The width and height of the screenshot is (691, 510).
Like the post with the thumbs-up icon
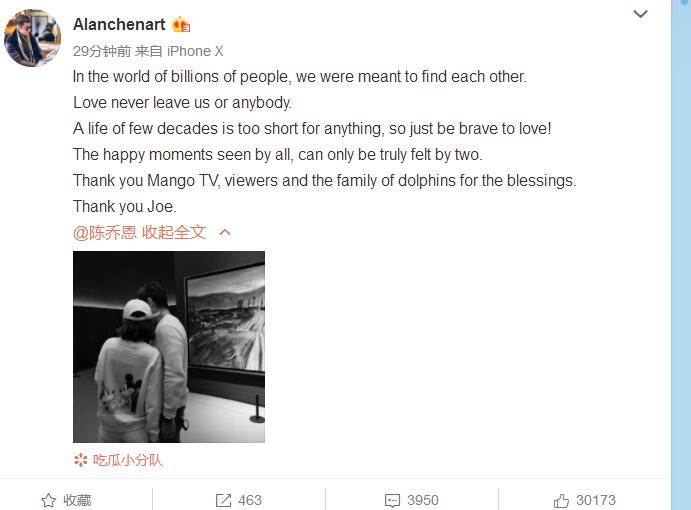pyautogui.click(x=561, y=500)
